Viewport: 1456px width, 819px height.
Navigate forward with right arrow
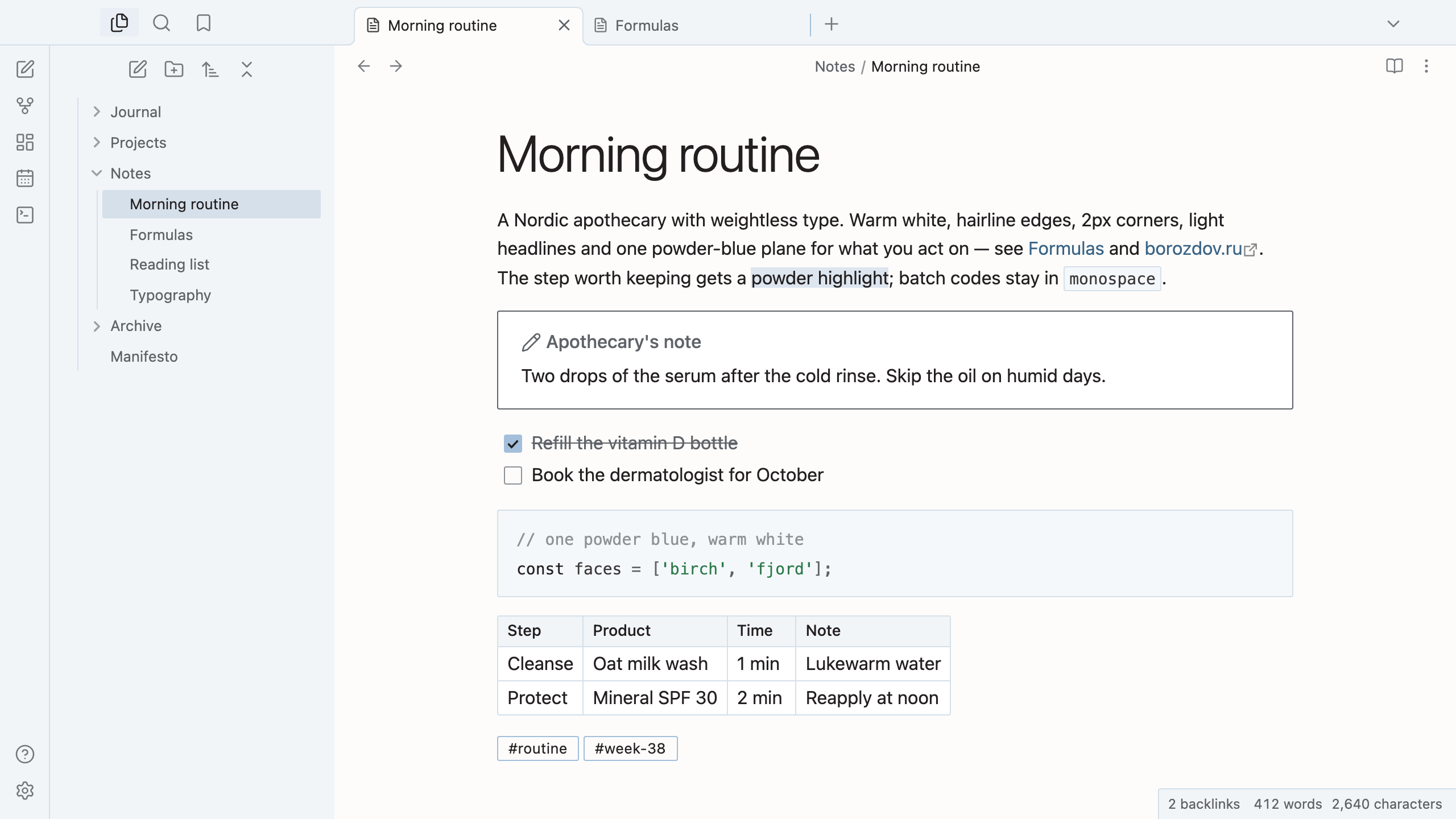pos(396,66)
